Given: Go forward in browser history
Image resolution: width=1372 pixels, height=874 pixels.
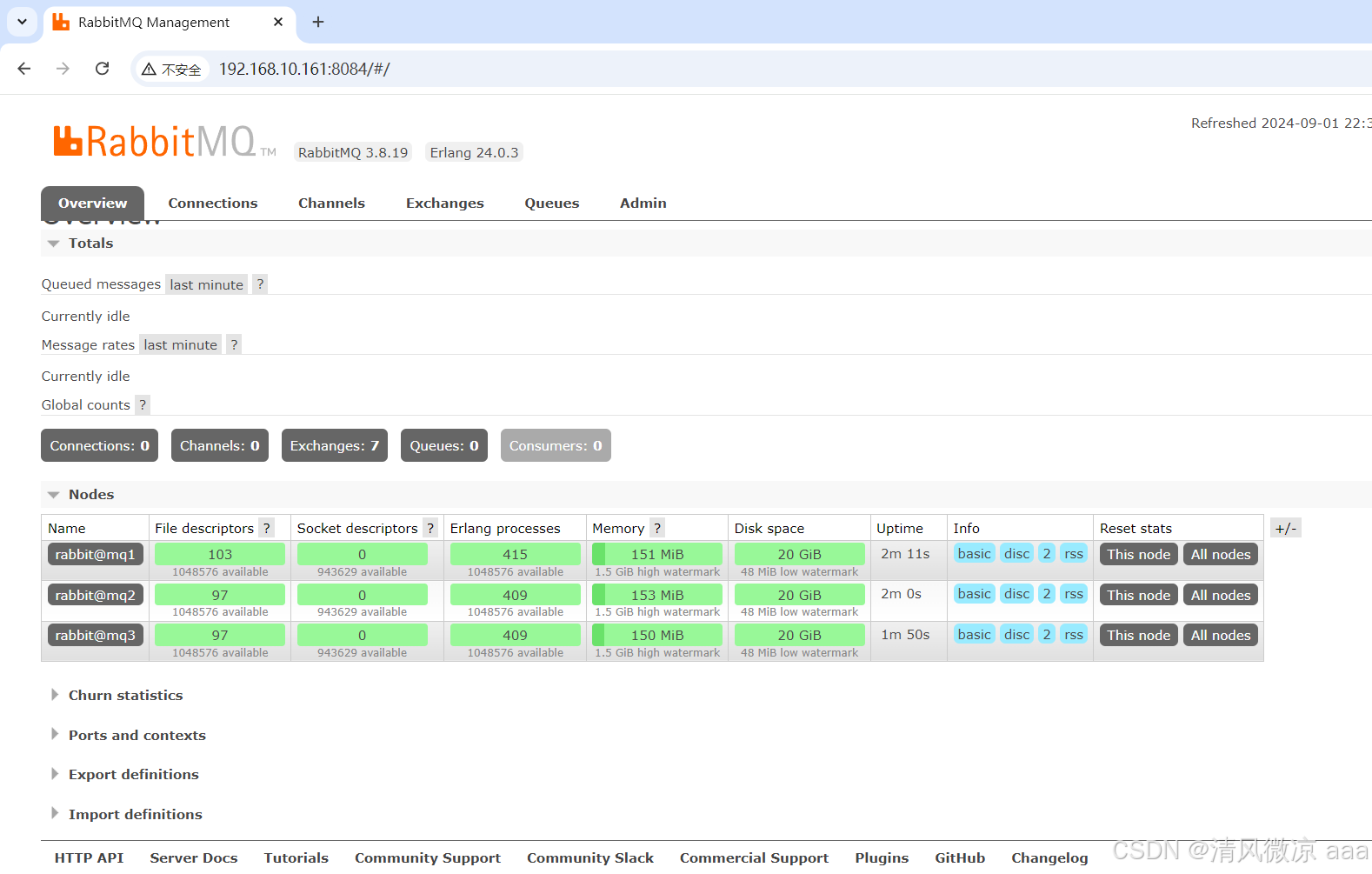Looking at the screenshot, I should click(x=63, y=69).
